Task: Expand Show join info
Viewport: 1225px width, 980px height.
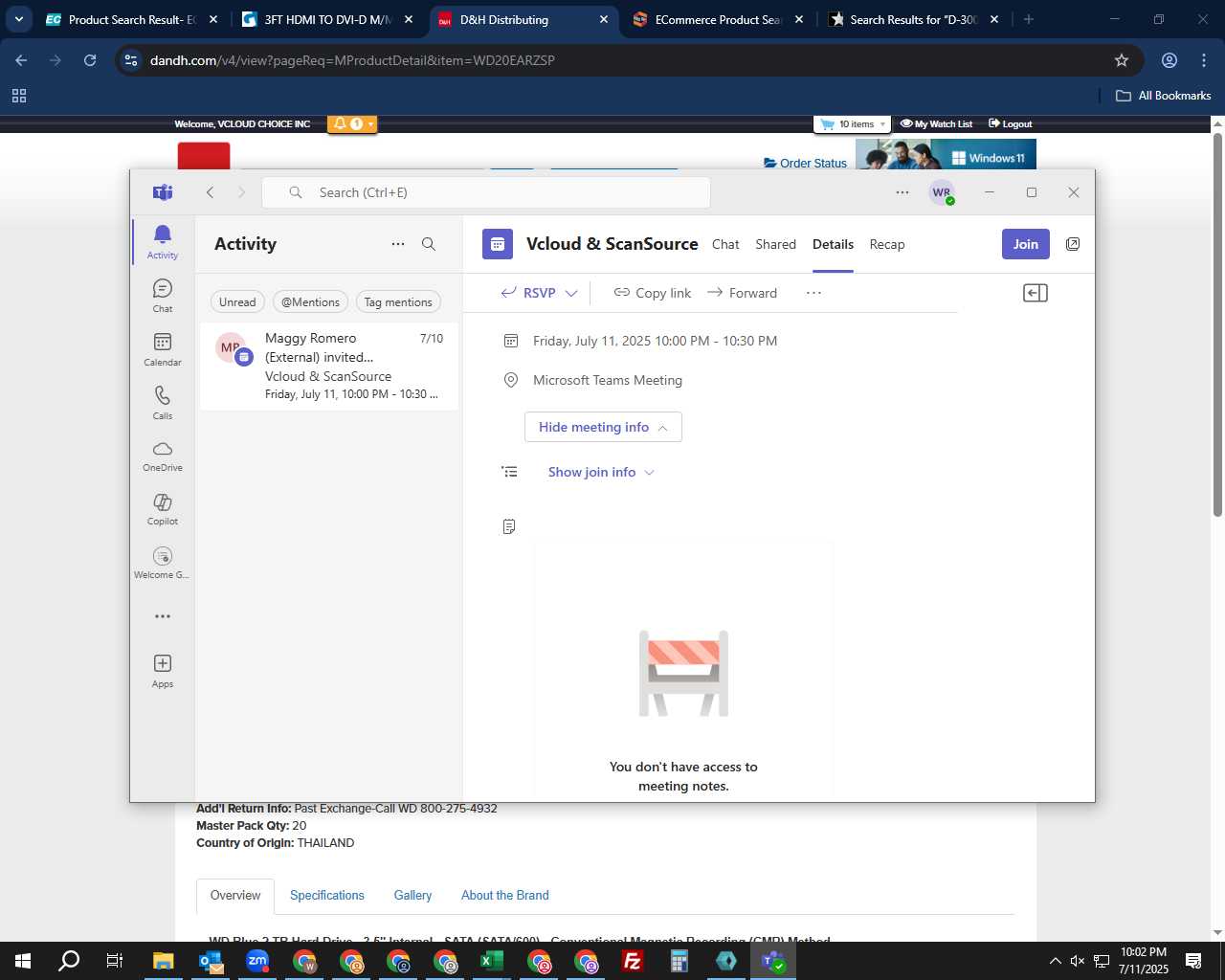Action: [601, 472]
